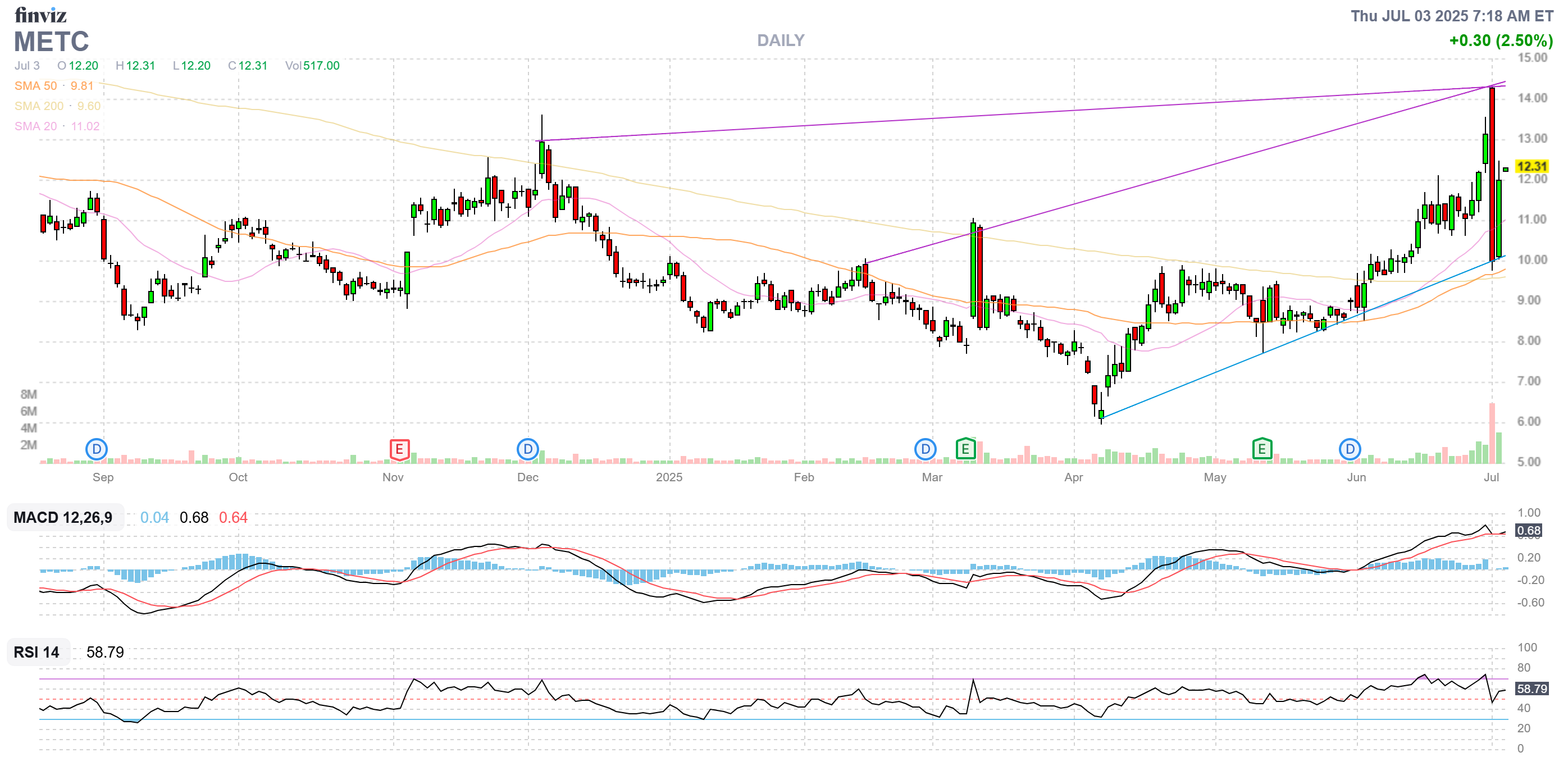
Task: Click the yellow 12.31 current price tag
Action: point(1531,166)
